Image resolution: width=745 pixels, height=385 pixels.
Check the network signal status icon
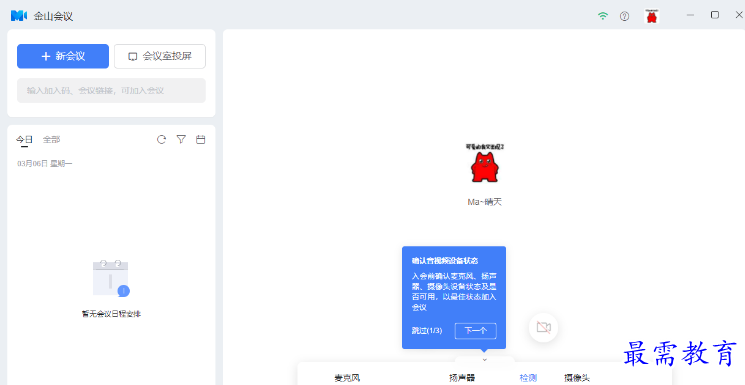[602, 16]
